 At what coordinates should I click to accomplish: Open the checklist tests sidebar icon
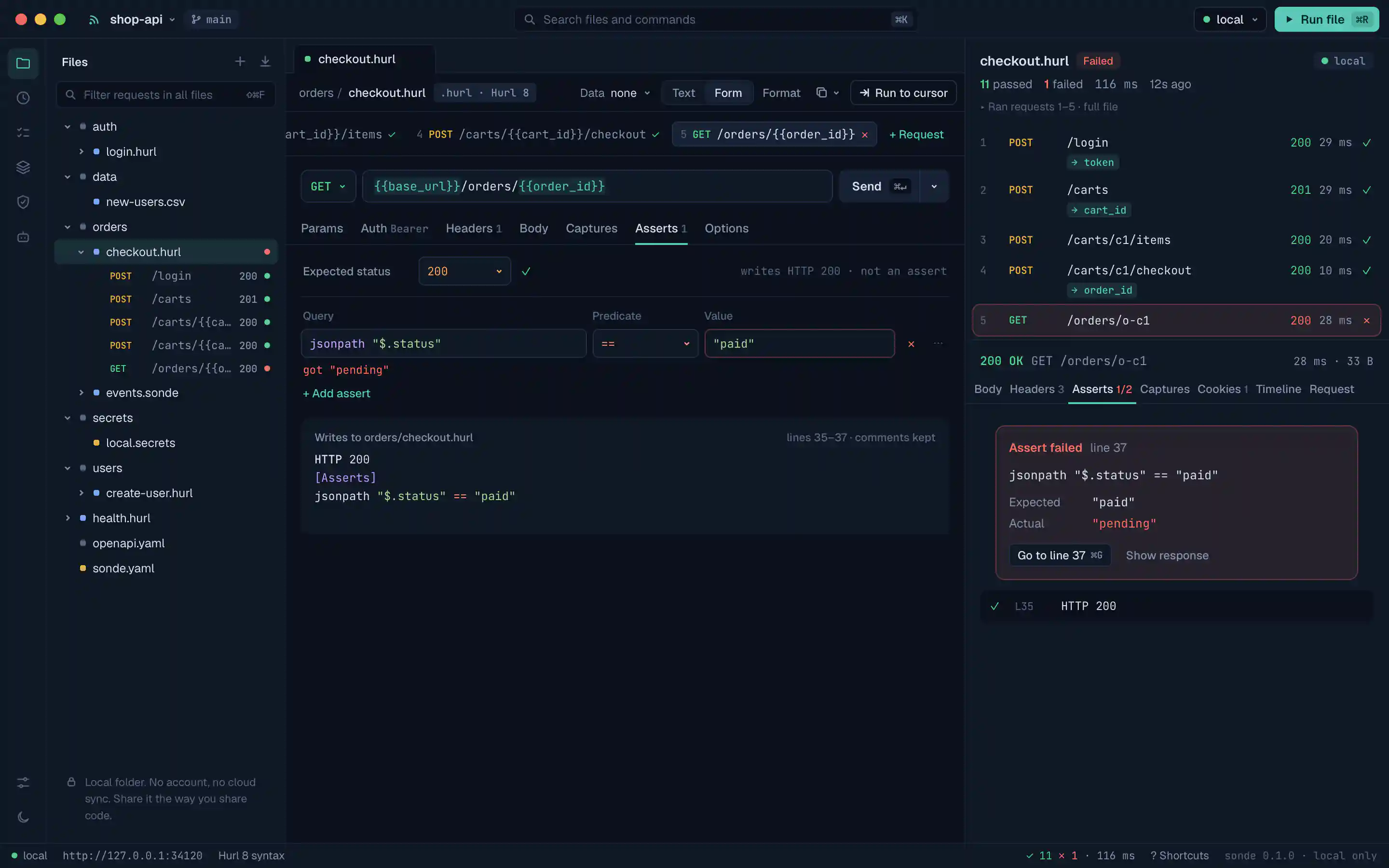[23, 133]
